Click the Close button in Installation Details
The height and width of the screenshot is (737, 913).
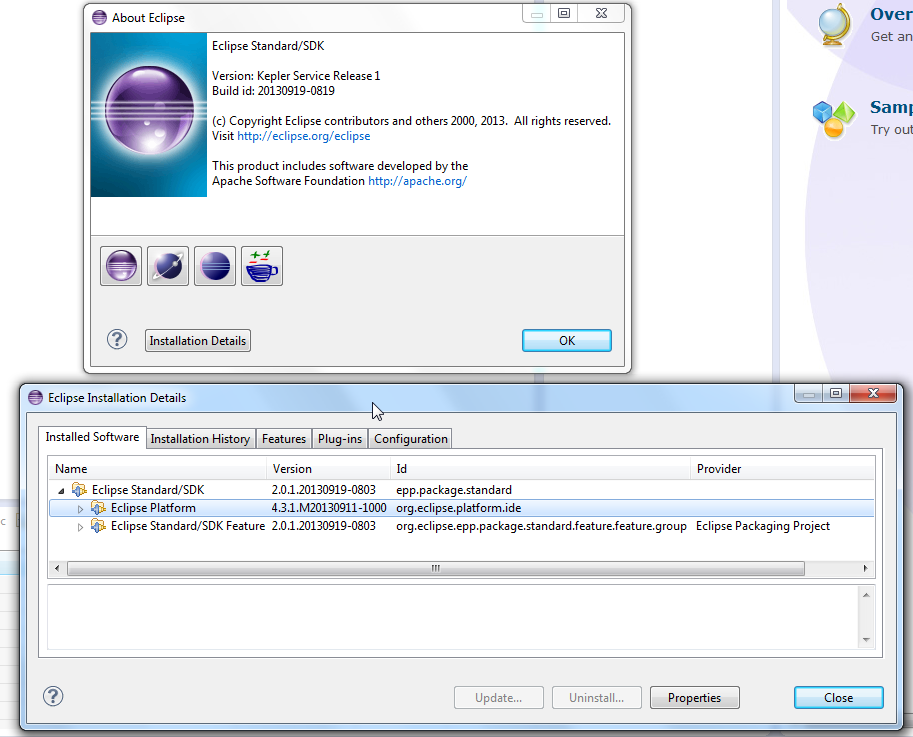coord(838,697)
